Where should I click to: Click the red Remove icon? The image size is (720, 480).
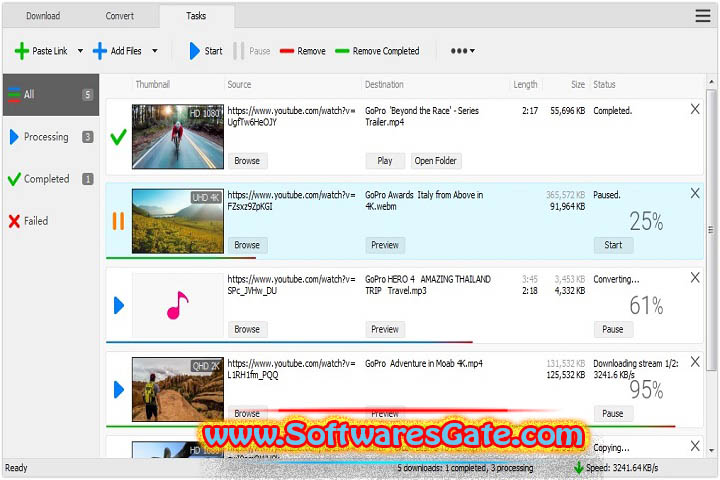[287, 51]
